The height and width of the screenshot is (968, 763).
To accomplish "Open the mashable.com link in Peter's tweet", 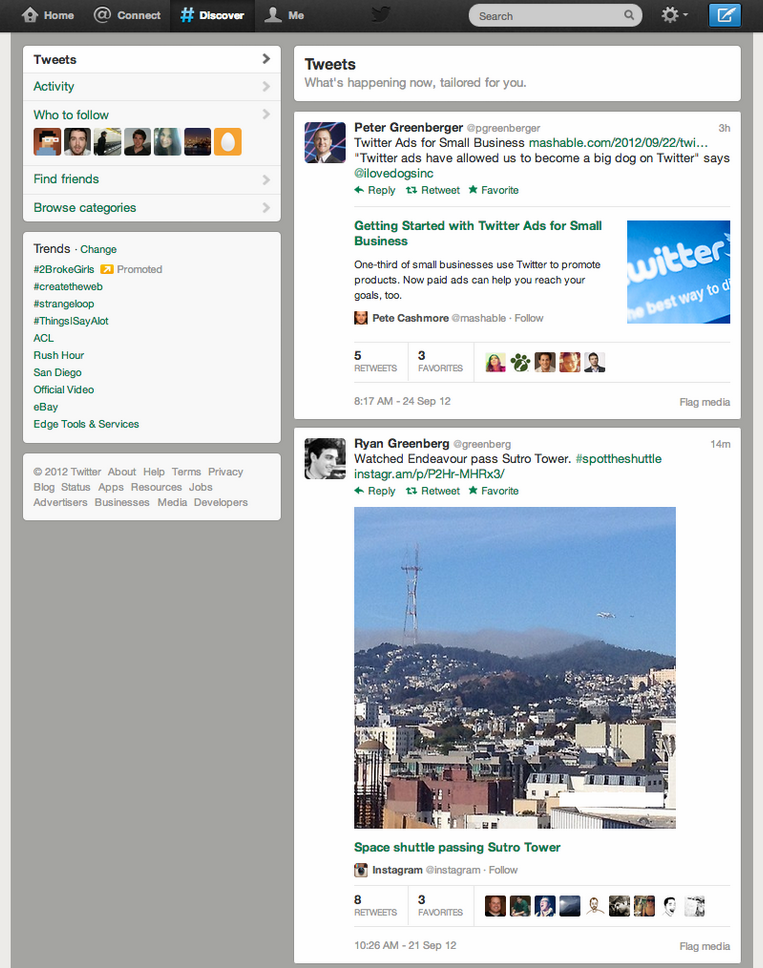I will click(619, 143).
